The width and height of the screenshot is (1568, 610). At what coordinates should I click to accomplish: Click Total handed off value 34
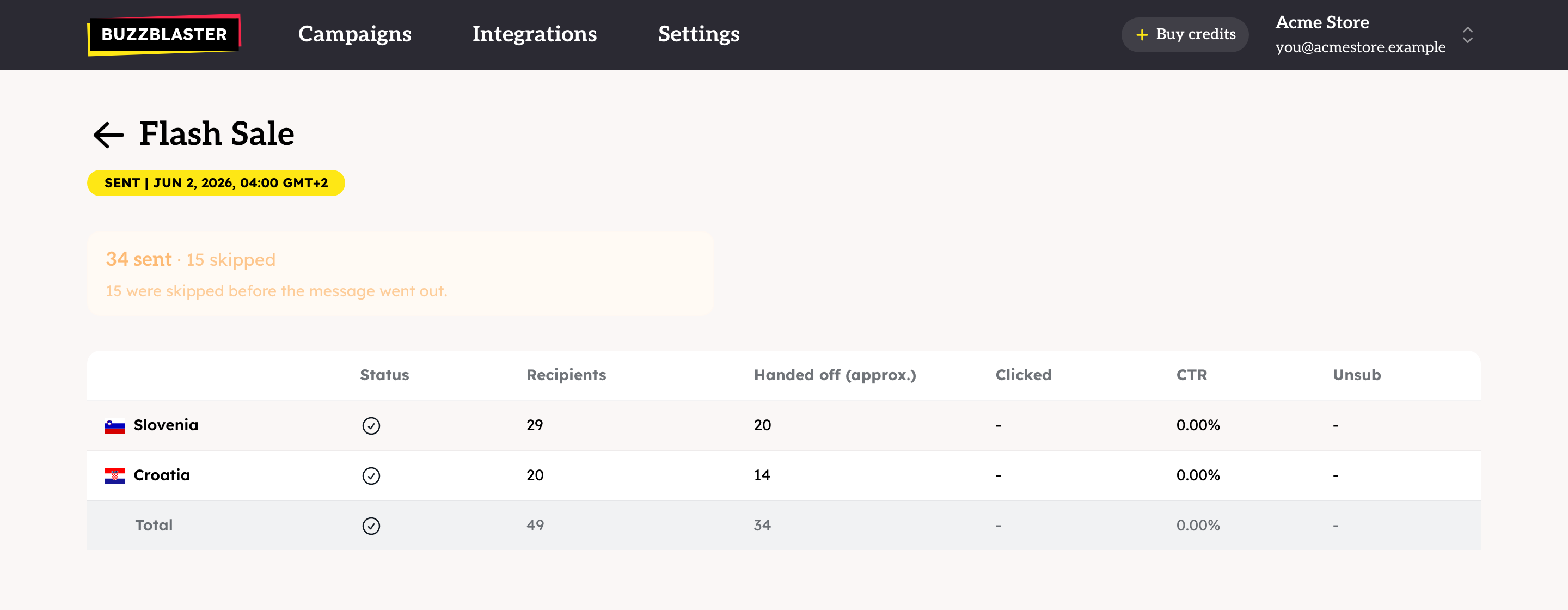click(762, 526)
